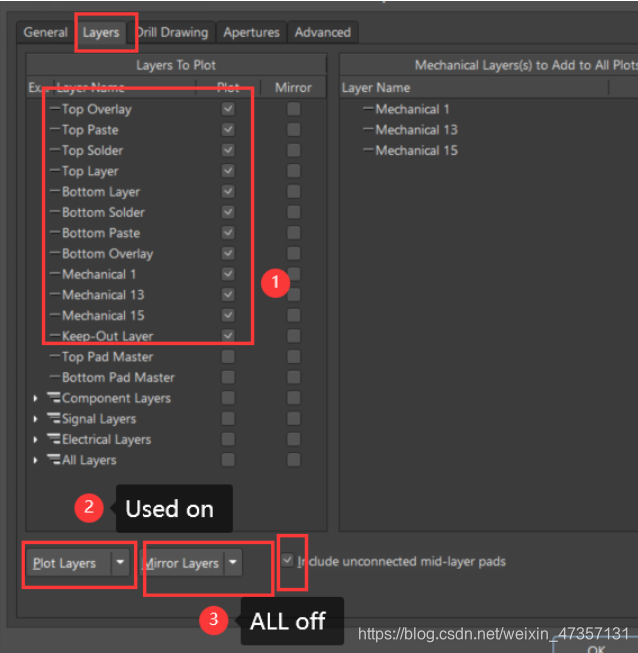Screen dimensions: 638x653
Task: Uncheck Plot for Mechanical 1
Action: [228, 274]
